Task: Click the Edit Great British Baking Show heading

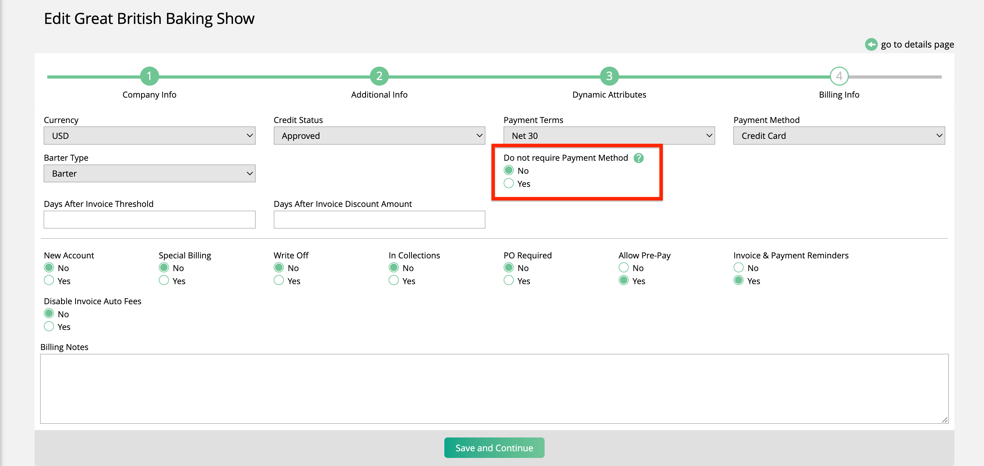Action: coord(149,19)
